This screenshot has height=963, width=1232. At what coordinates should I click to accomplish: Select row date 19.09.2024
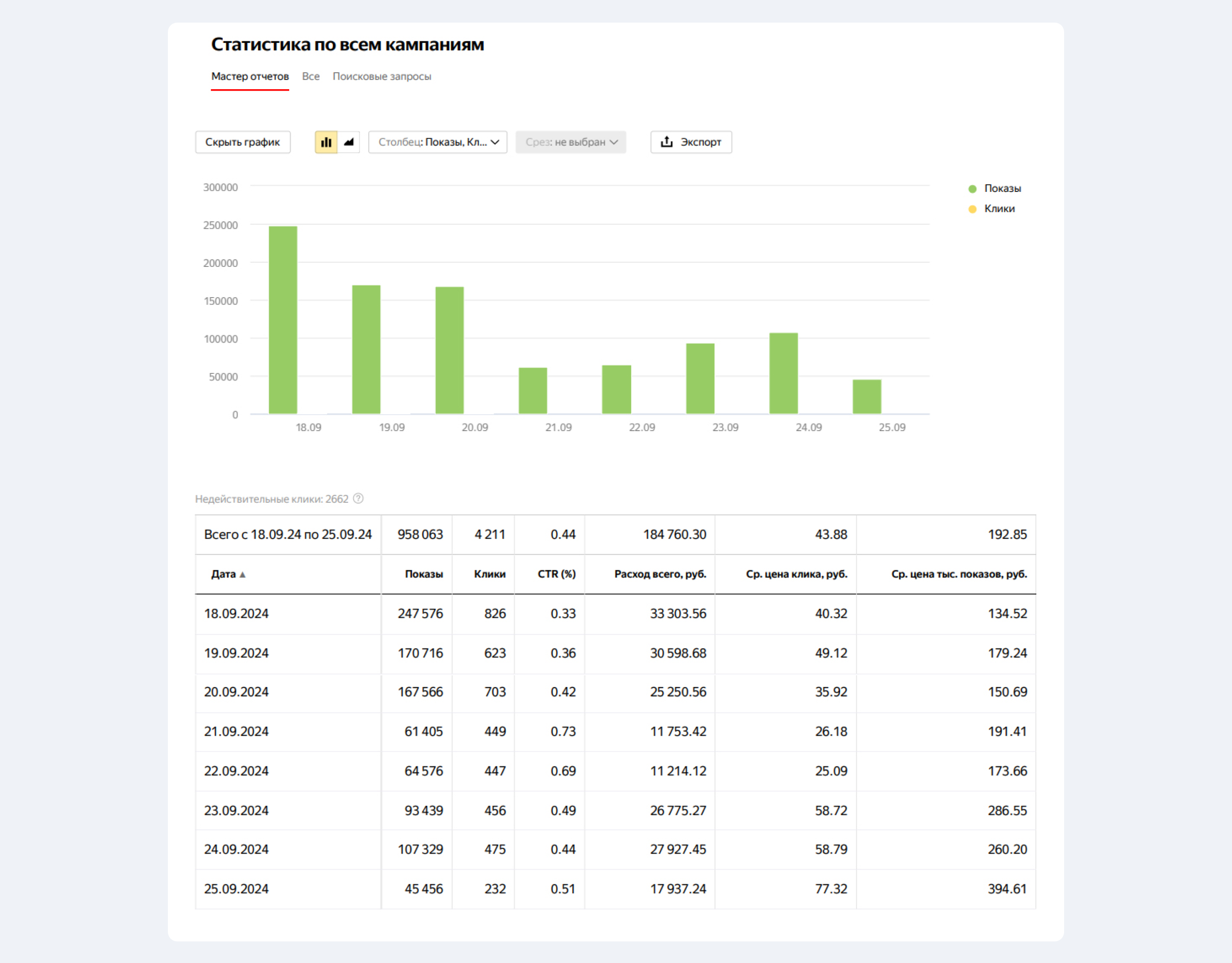pos(236,653)
